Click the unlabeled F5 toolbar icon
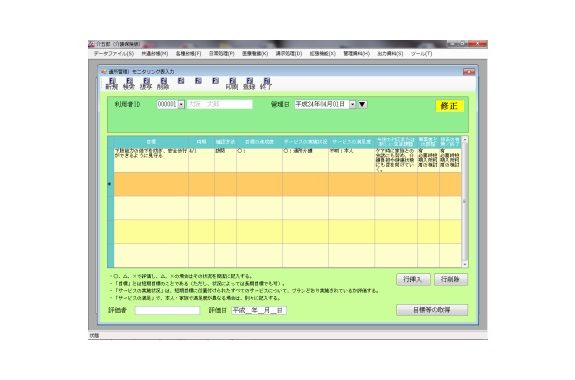This screenshot has width=575, height=380. [181, 81]
